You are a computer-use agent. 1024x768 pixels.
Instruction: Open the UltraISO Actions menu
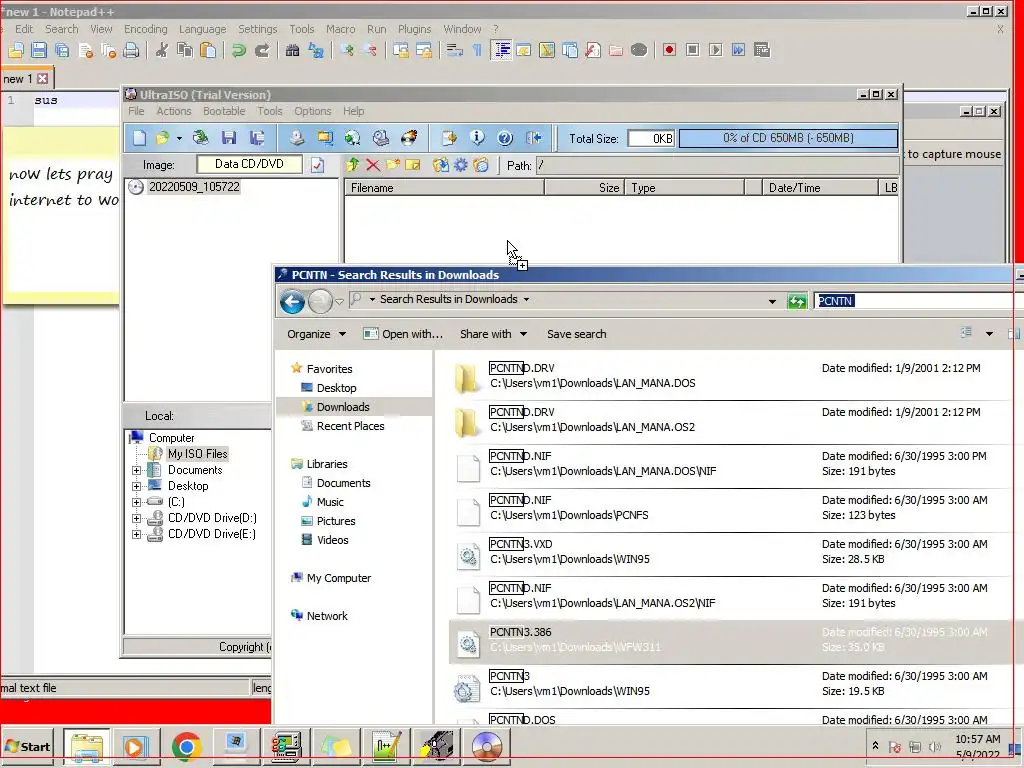pyautogui.click(x=174, y=111)
